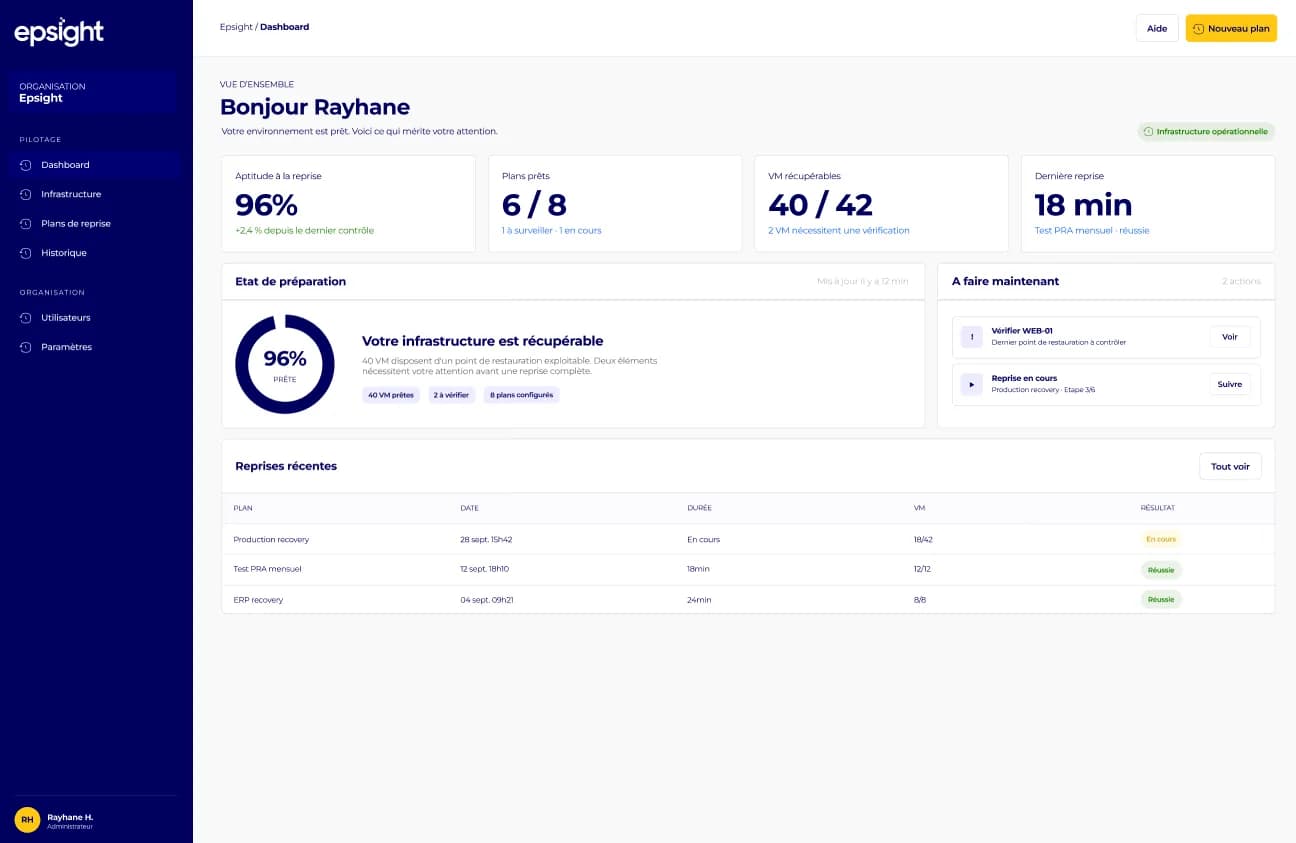Click the Rayhane H. profile name
This screenshot has height=843, width=1296.
(x=70, y=817)
